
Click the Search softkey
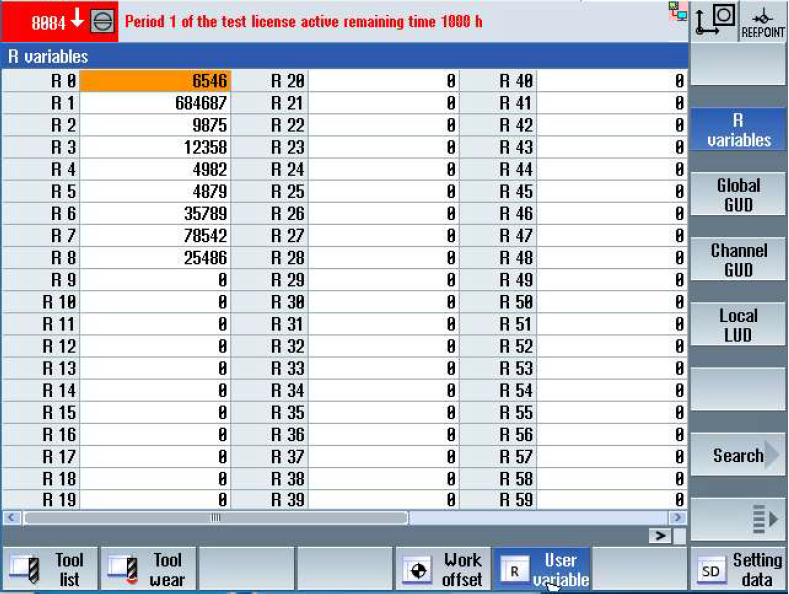pyautogui.click(x=738, y=455)
